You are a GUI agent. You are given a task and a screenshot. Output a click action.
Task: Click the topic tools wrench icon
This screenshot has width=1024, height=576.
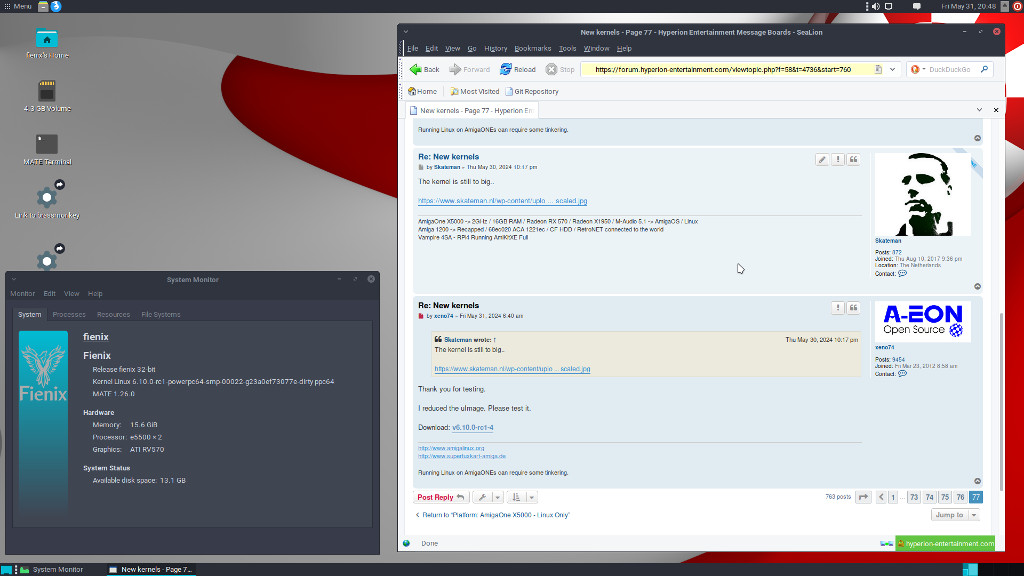(482, 498)
